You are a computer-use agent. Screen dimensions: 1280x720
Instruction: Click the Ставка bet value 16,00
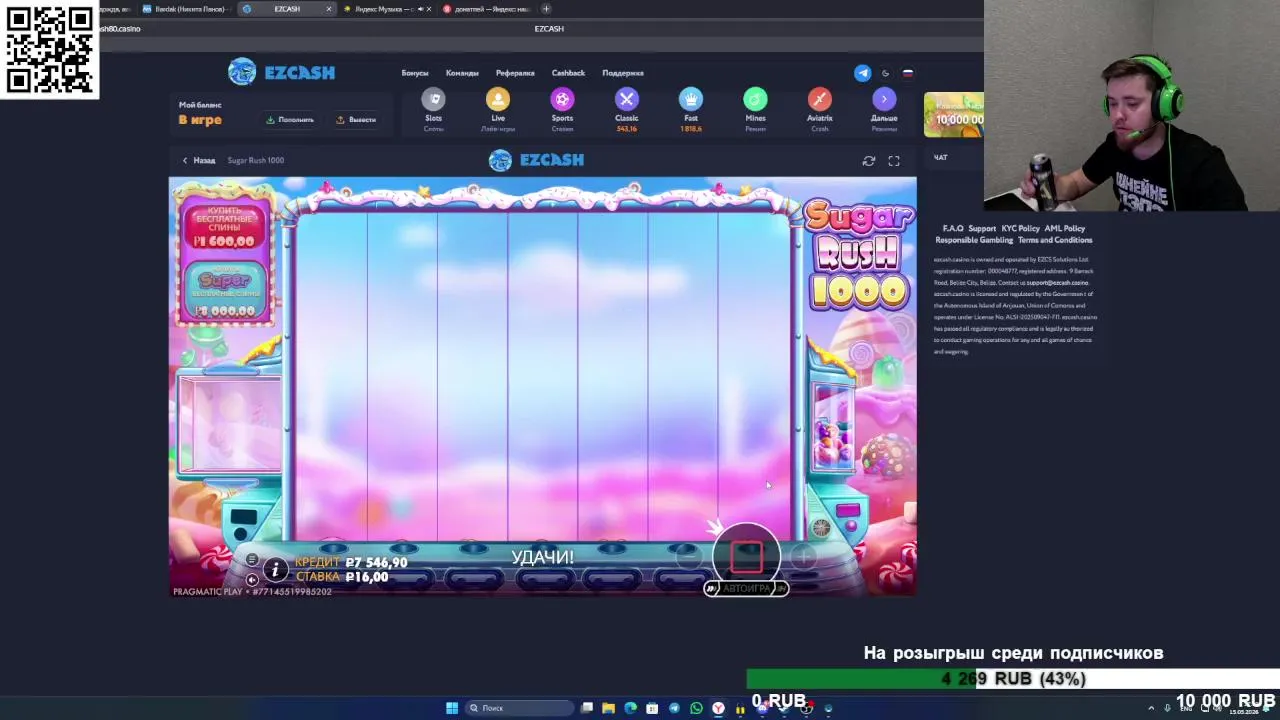pyautogui.click(x=366, y=577)
